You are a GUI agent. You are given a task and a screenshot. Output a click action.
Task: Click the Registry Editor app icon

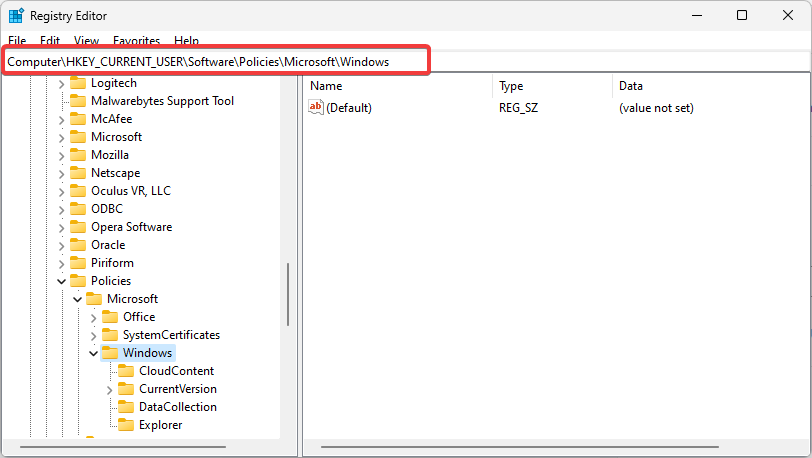click(x=16, y=16)
